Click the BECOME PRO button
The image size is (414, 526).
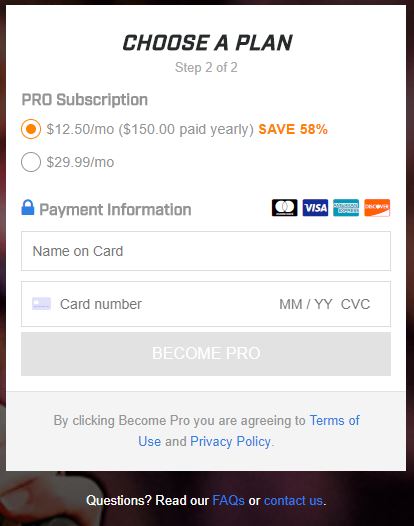(x=206, y=354)
